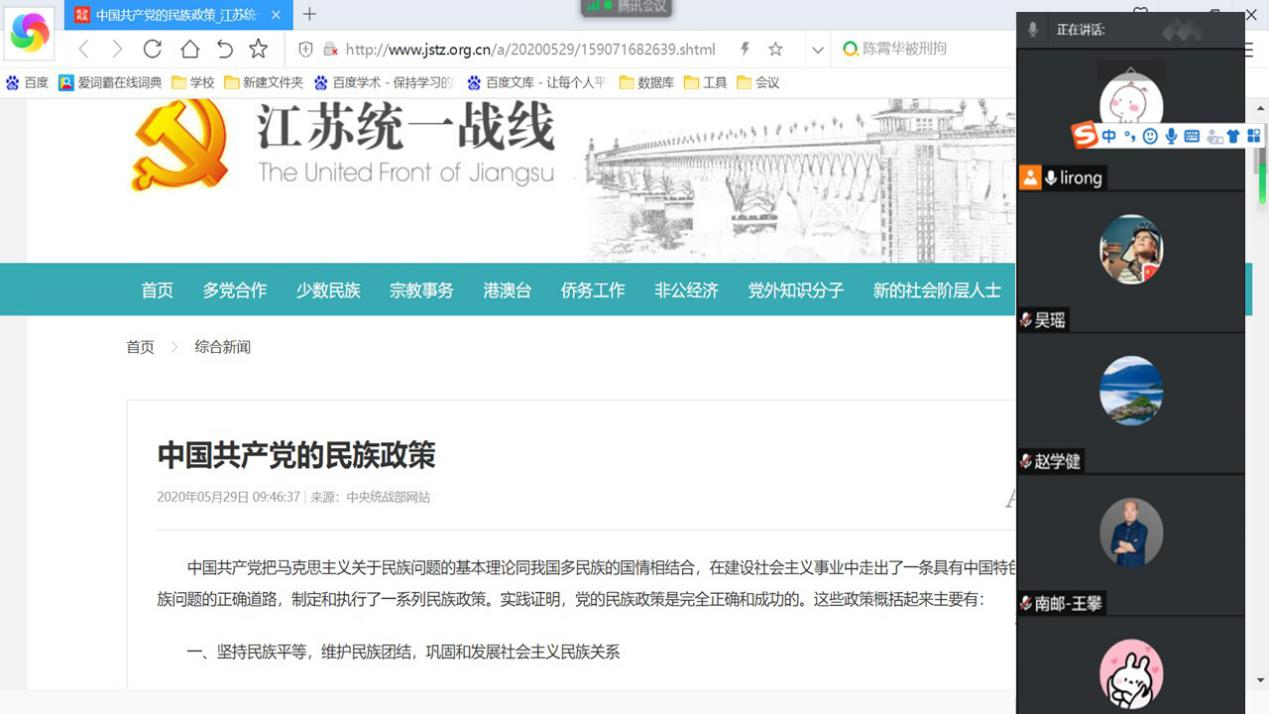This screenshot has width=1269, height=714.
Task: Open the Sogou toolbox grid icon
Action: pos(1253,136)
